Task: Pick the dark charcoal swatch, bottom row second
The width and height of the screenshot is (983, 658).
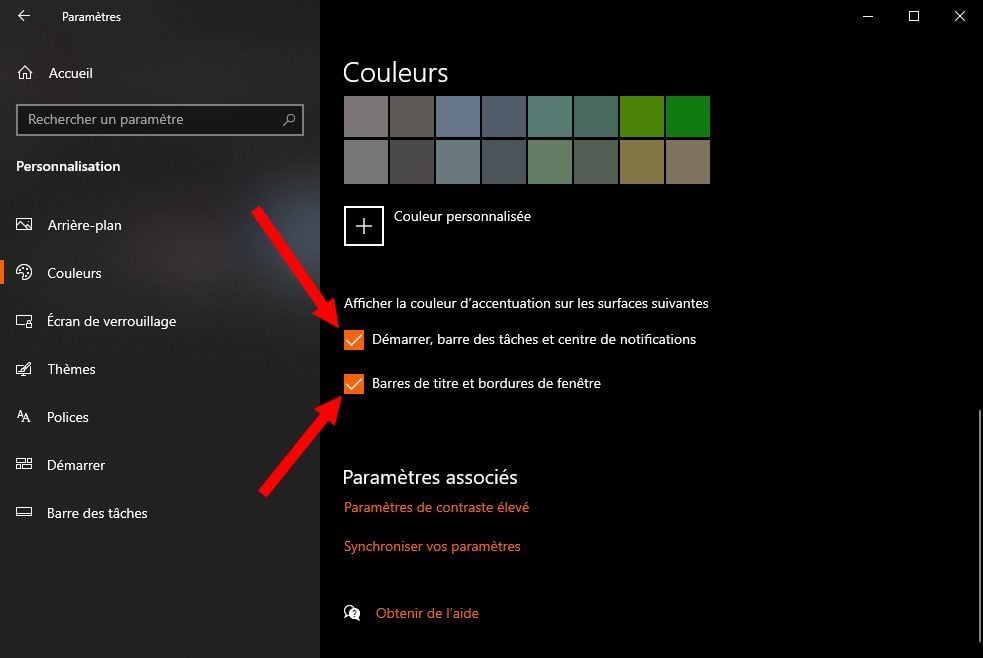Action: (412, 162)
